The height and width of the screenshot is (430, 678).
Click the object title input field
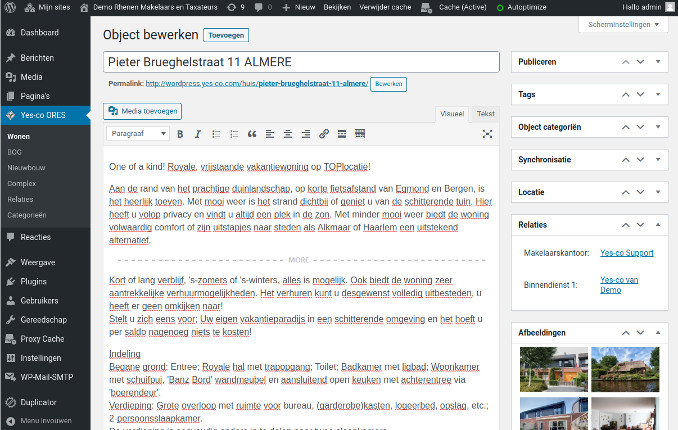point(301,62)
